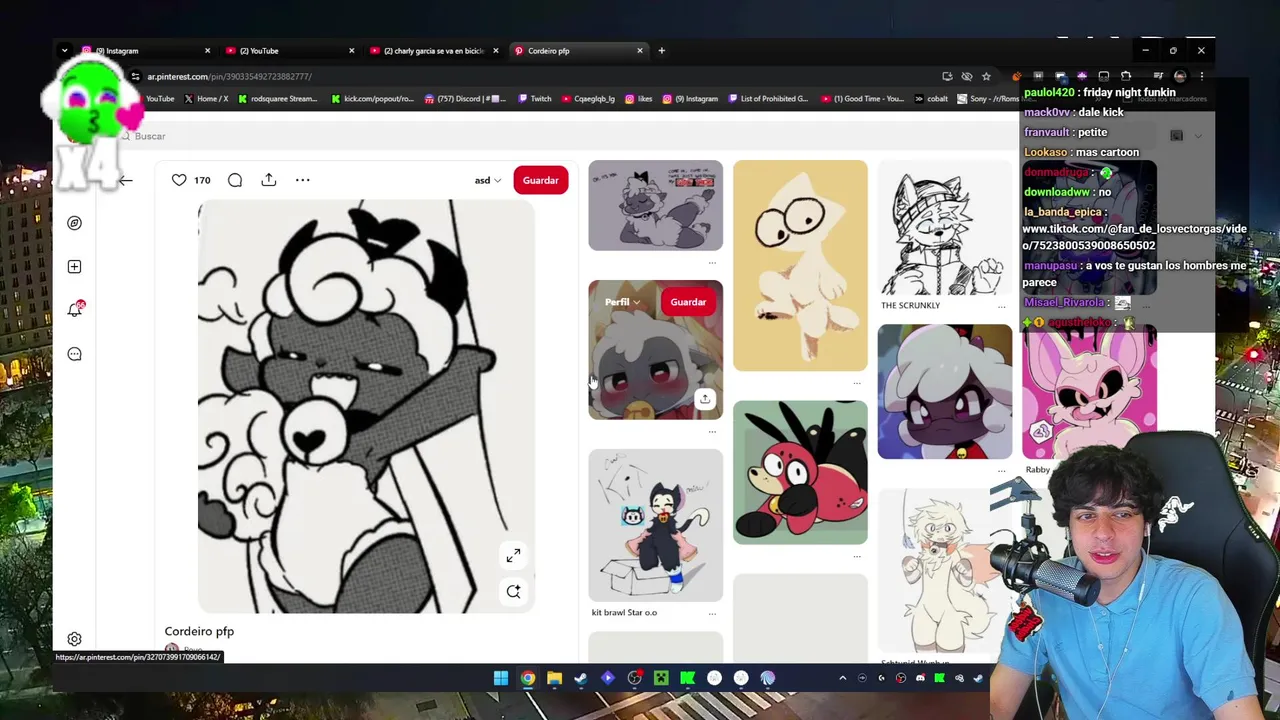The image size is (1280, 720).
Task: Open more options under the kit brawl Star pin
Action: pos(712,613)
